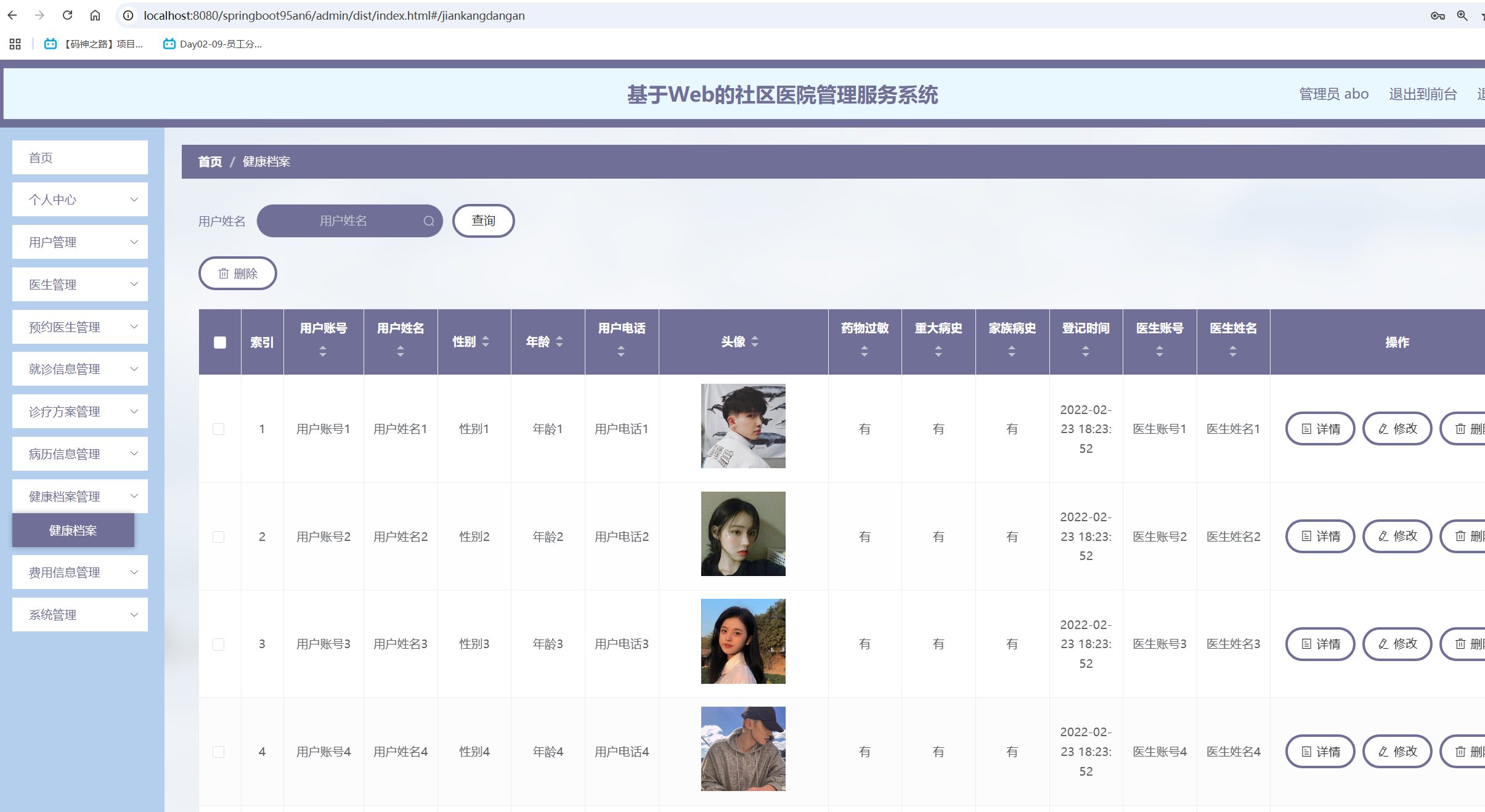The image size is (1485, 812).
Task: Click the zoom magnifier icon in address bar
Action: pyautogui.click(x=1462, y=15)
